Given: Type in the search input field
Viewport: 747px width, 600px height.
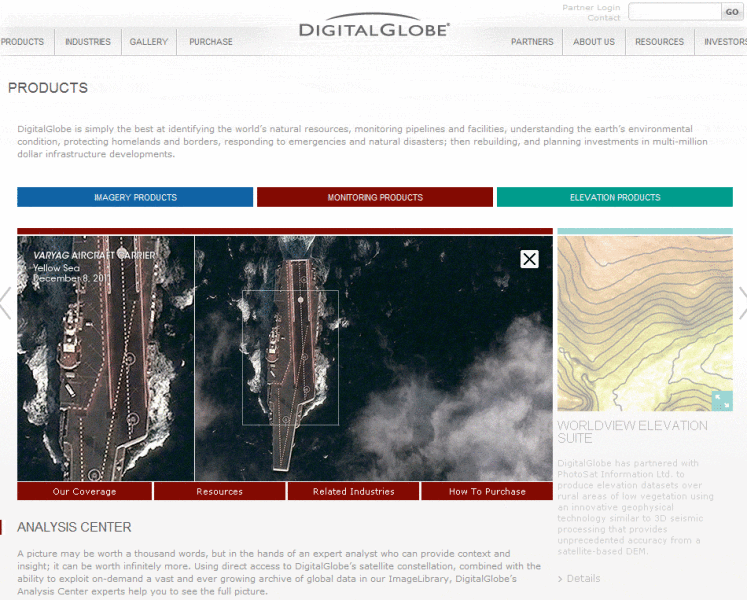Looking at the screenshot, I should (673, 12).
